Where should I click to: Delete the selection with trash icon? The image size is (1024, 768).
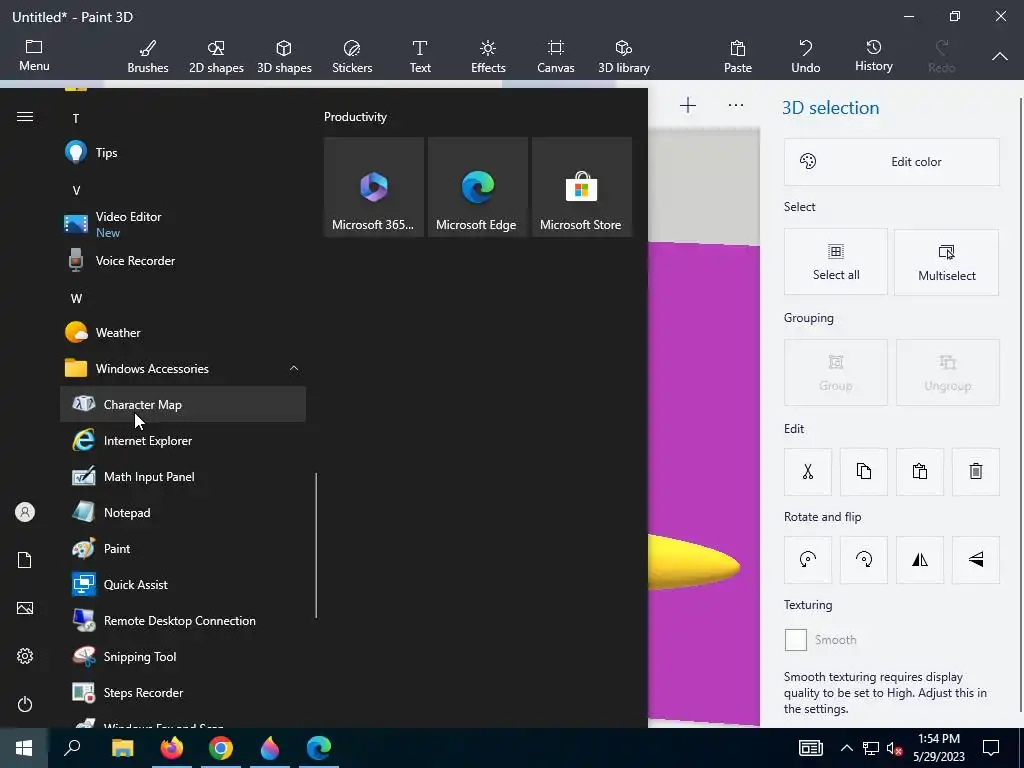[976, 472]
